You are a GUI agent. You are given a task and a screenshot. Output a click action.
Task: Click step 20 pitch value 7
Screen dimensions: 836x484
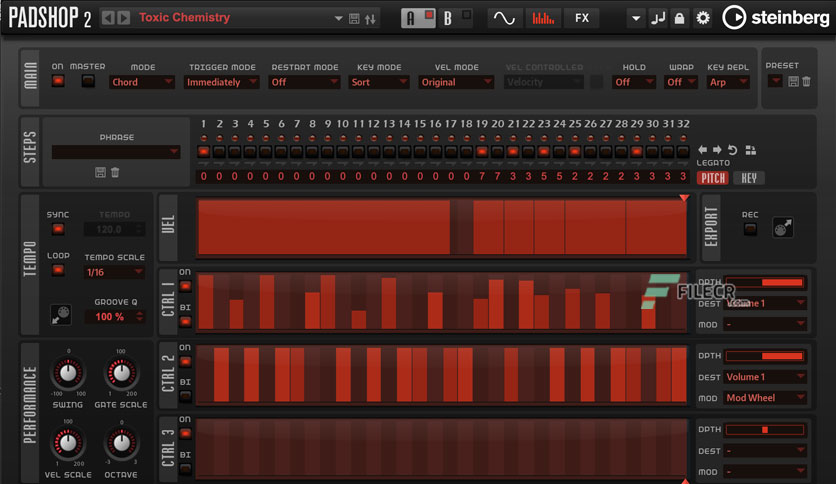(497, 176)
